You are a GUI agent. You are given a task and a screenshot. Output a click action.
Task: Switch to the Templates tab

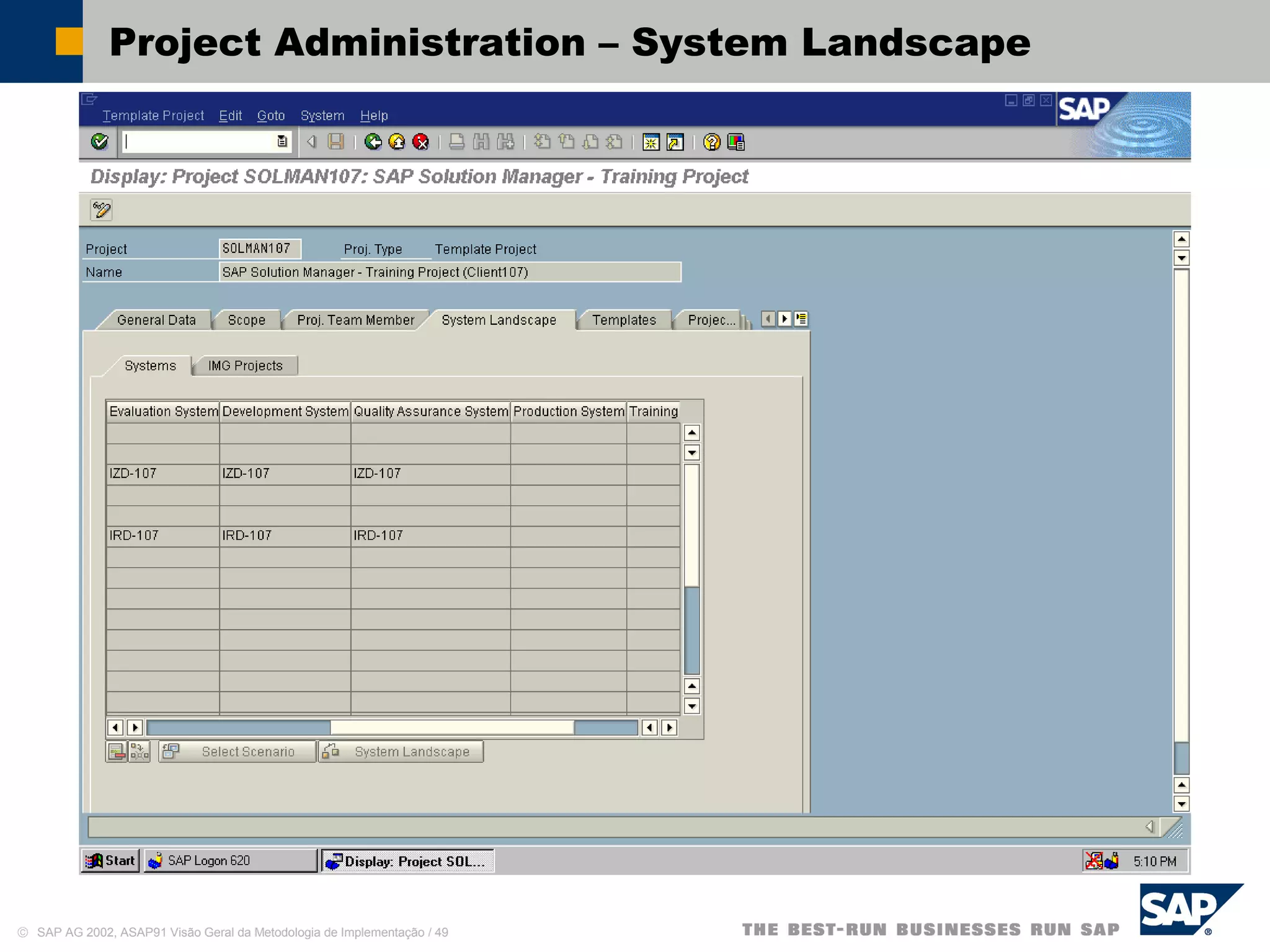tap(624, 320)
